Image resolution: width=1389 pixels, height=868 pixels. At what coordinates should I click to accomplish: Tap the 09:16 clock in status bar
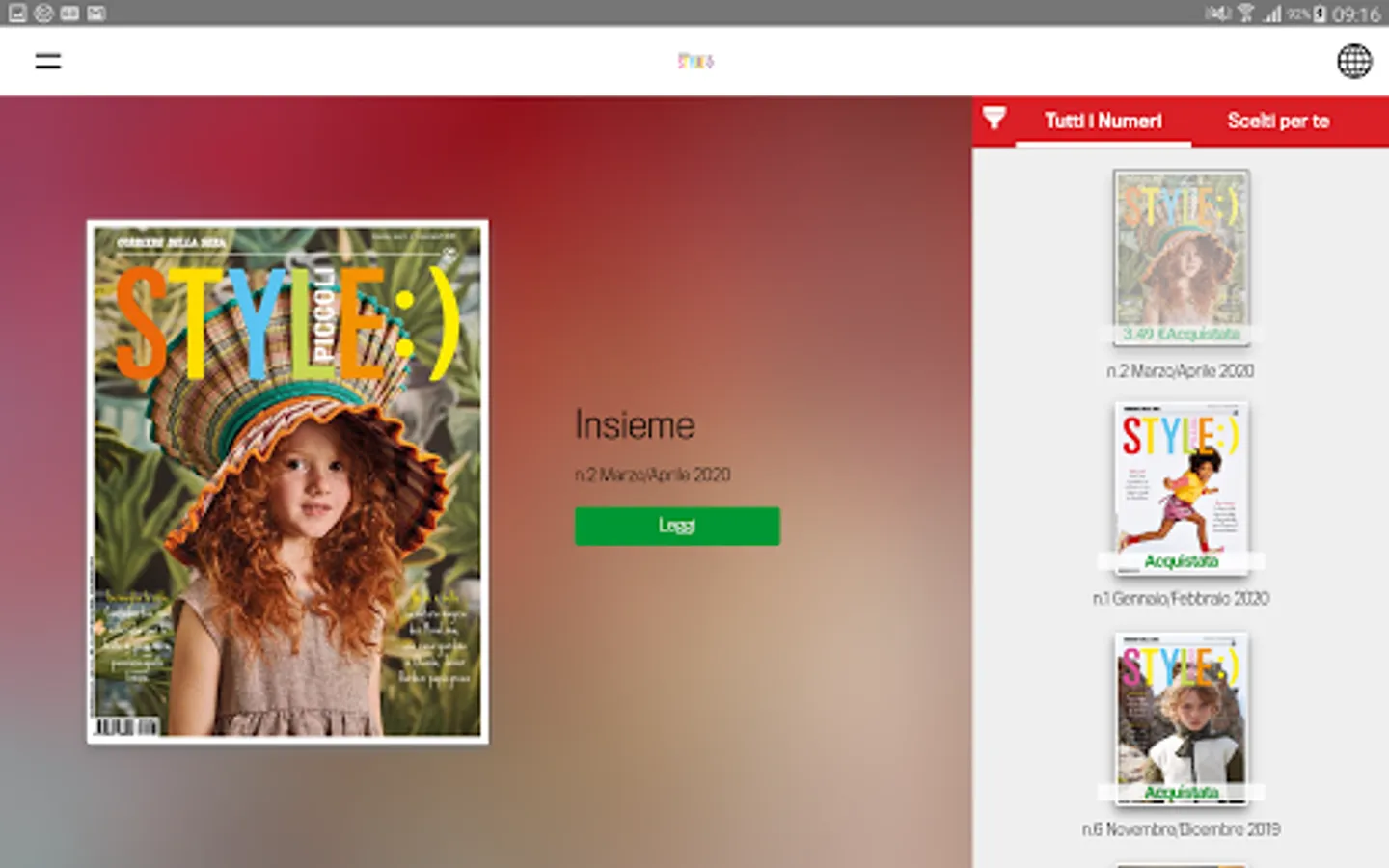(x=1356, y=14)
